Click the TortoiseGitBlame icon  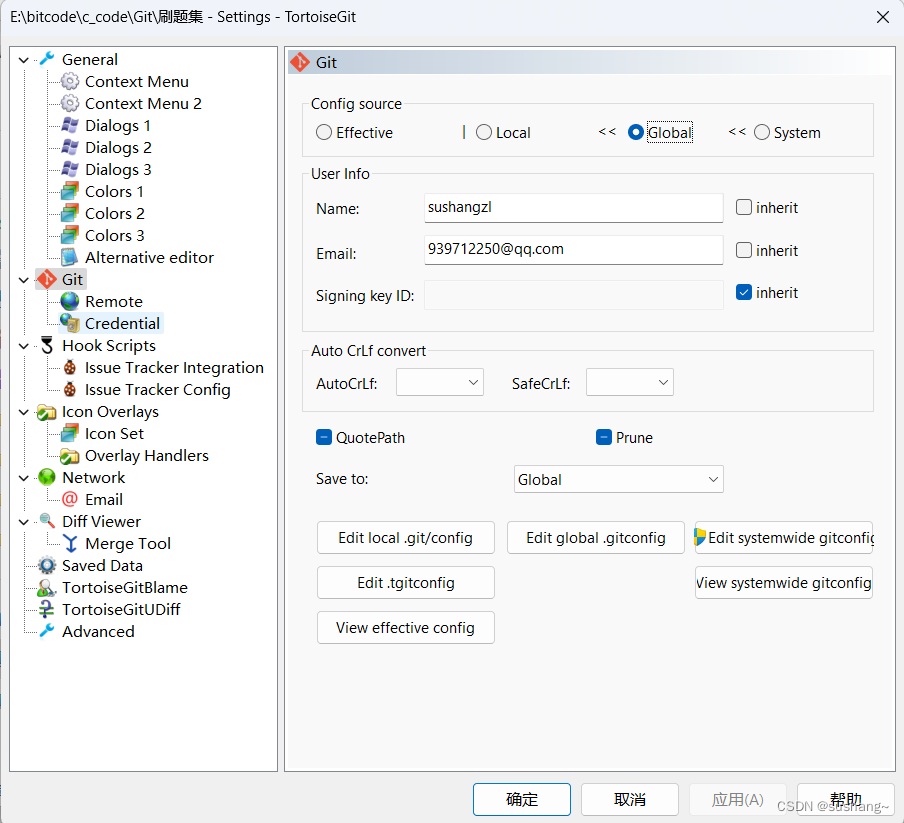pos(46,587)
